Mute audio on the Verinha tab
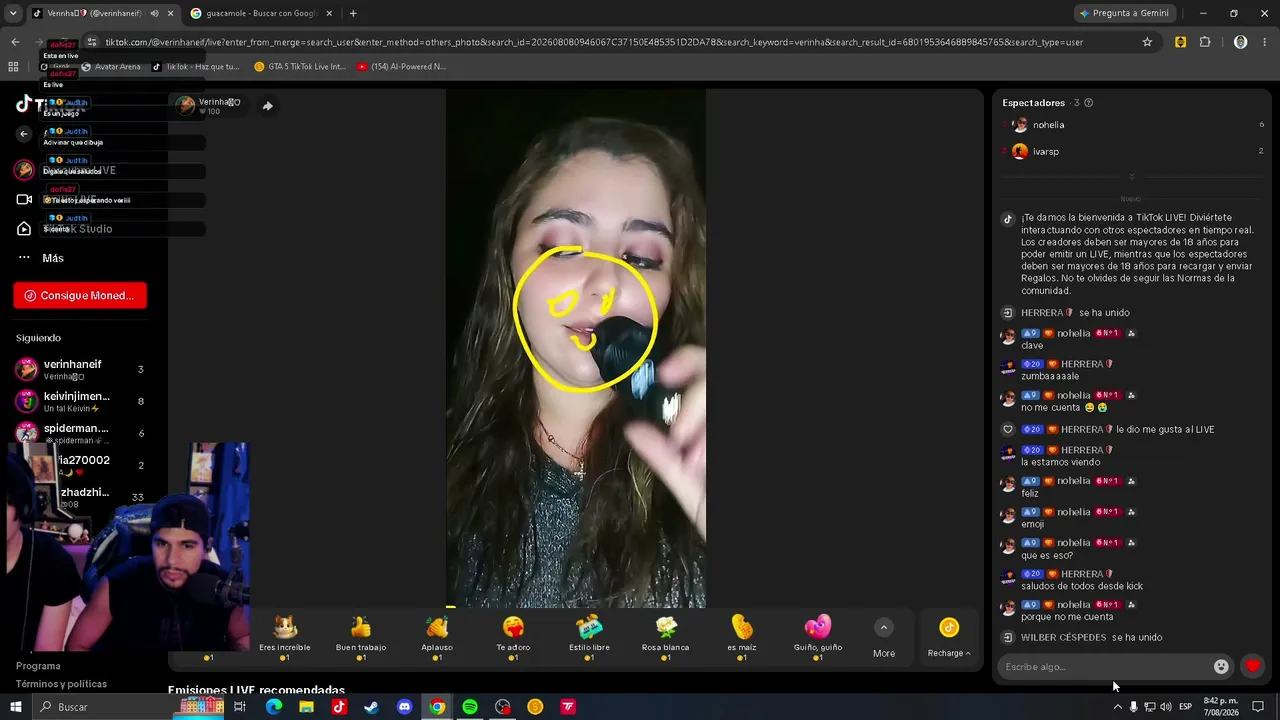 [x=154, y=14]
